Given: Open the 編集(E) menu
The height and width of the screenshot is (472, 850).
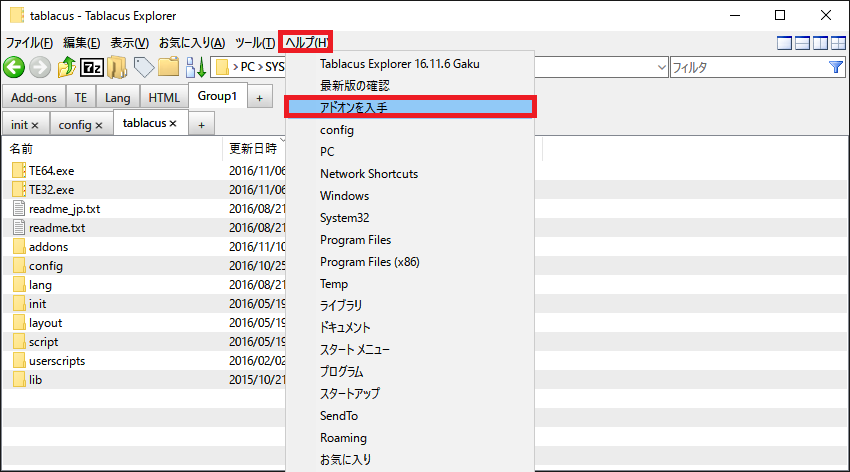Looking at the screenshot, I should [x=81, y=43].
